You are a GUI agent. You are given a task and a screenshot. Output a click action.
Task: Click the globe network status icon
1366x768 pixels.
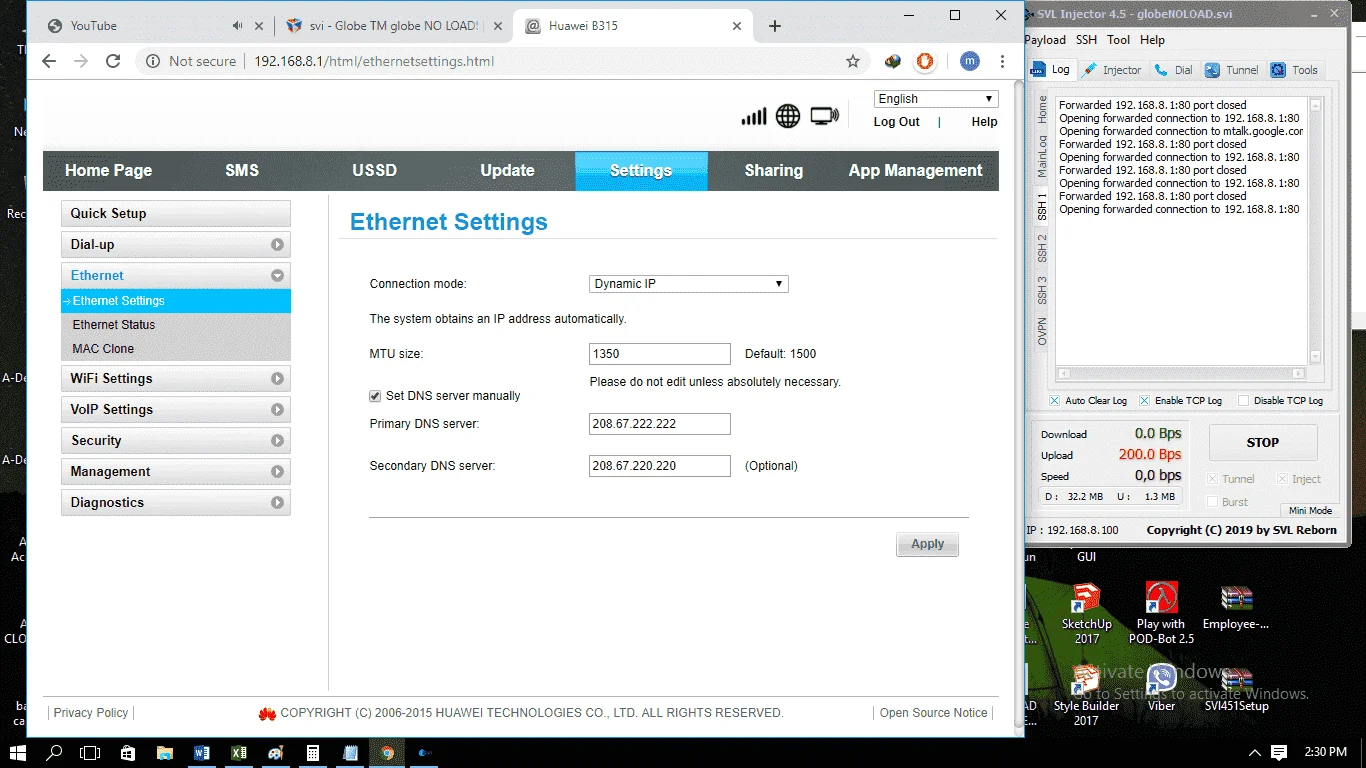point(788,116)
